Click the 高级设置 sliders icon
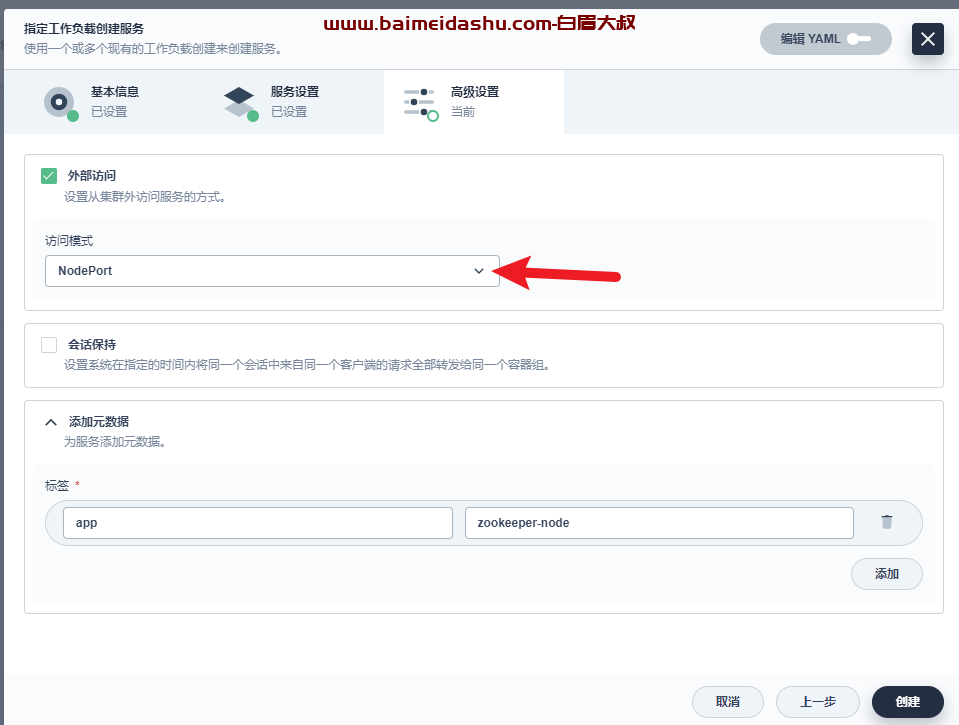This screenshot has width=959, height=725. (420, 103)
